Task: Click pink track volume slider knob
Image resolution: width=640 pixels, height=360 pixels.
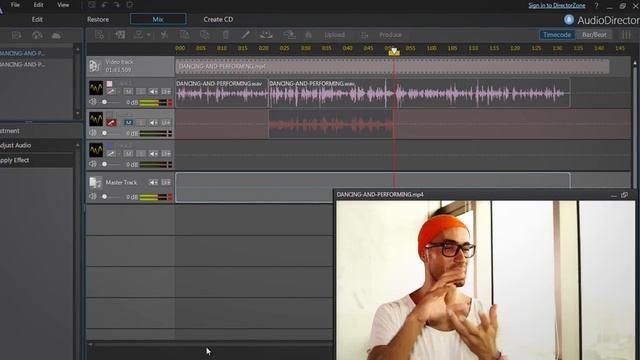Action: [x=104, y=102]
